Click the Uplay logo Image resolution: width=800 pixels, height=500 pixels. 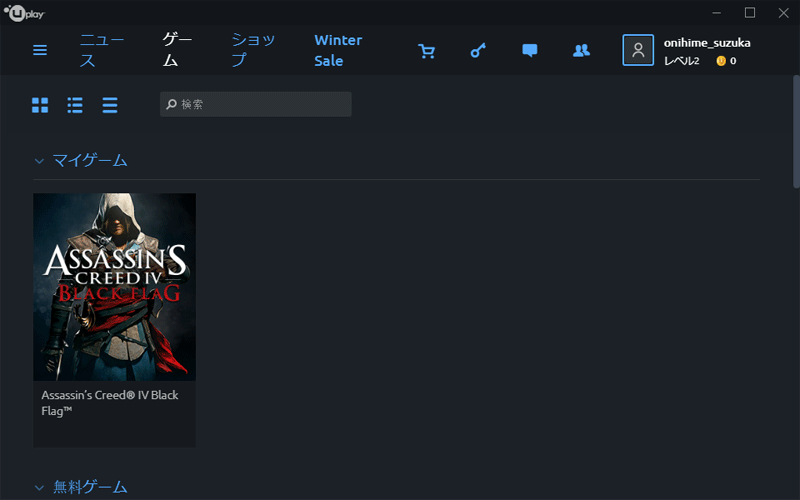tap(24, 13)
